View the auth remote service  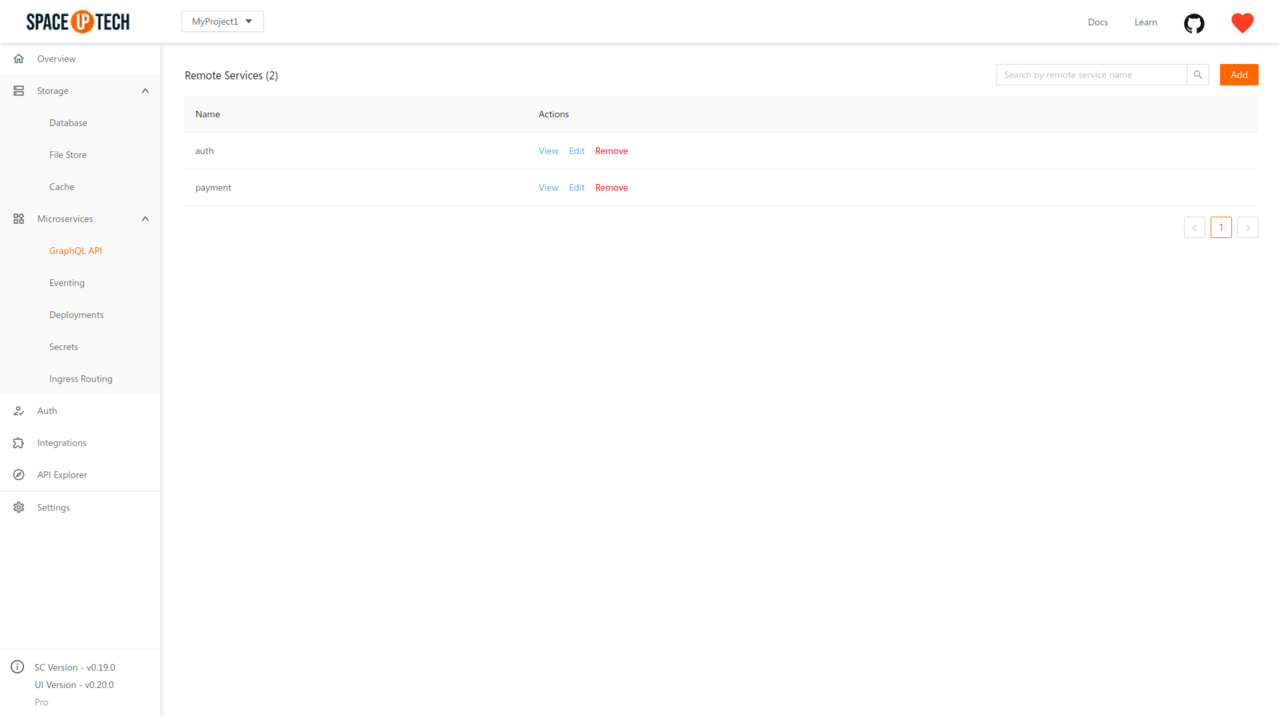click(x=548, y=151)
